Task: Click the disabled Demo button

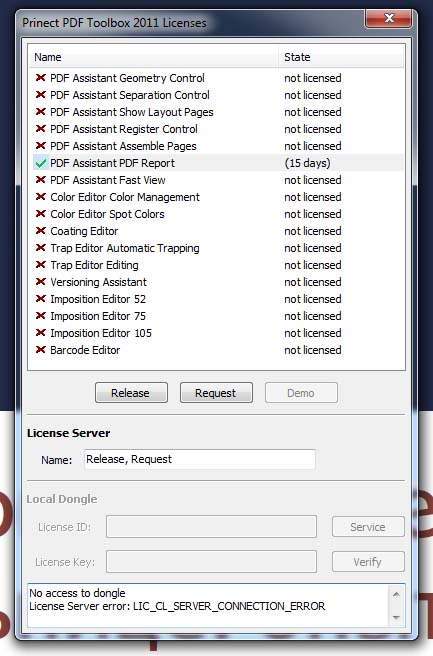Action: coord(301,393)
